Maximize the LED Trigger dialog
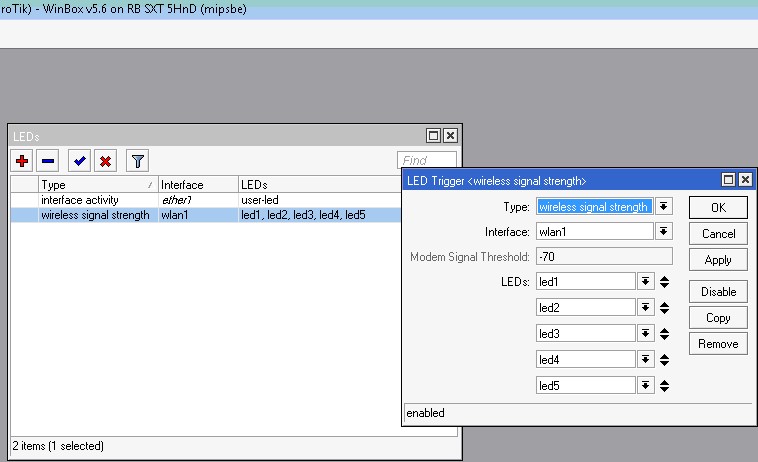The image size is (758, 462). click(x=729, y=180)
